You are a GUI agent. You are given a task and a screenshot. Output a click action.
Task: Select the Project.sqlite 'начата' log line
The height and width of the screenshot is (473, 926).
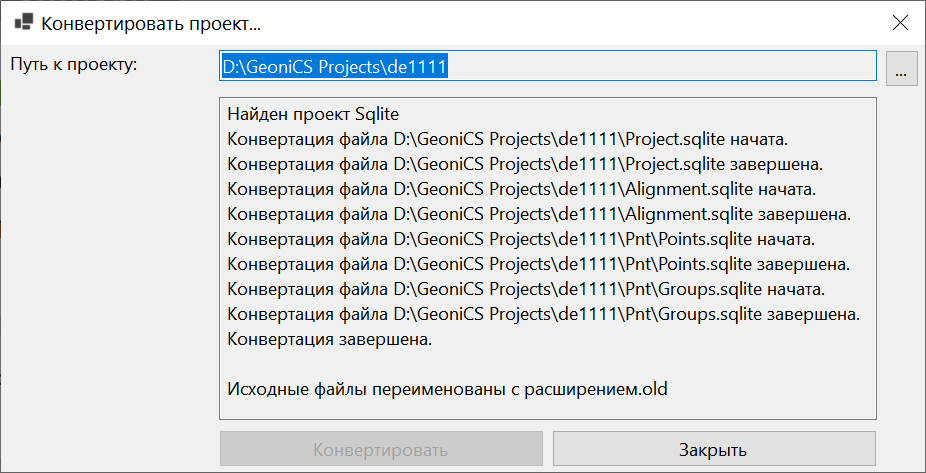click(x=515, y=138)
